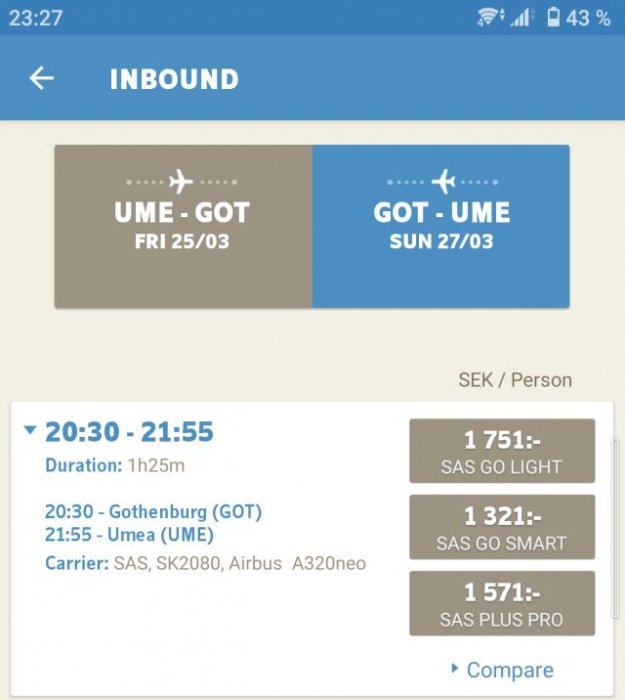
Task: Tap the 20:30 - 21:55 time heading
Action: [129, 432]
